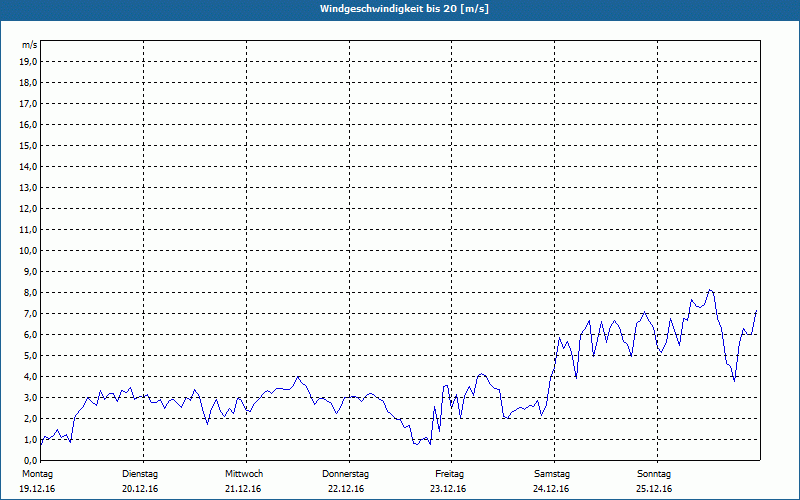The height and width of the screenshot is (500, 800).
Task: Click the 1,0 y-axis value
Action: (30, 440)
